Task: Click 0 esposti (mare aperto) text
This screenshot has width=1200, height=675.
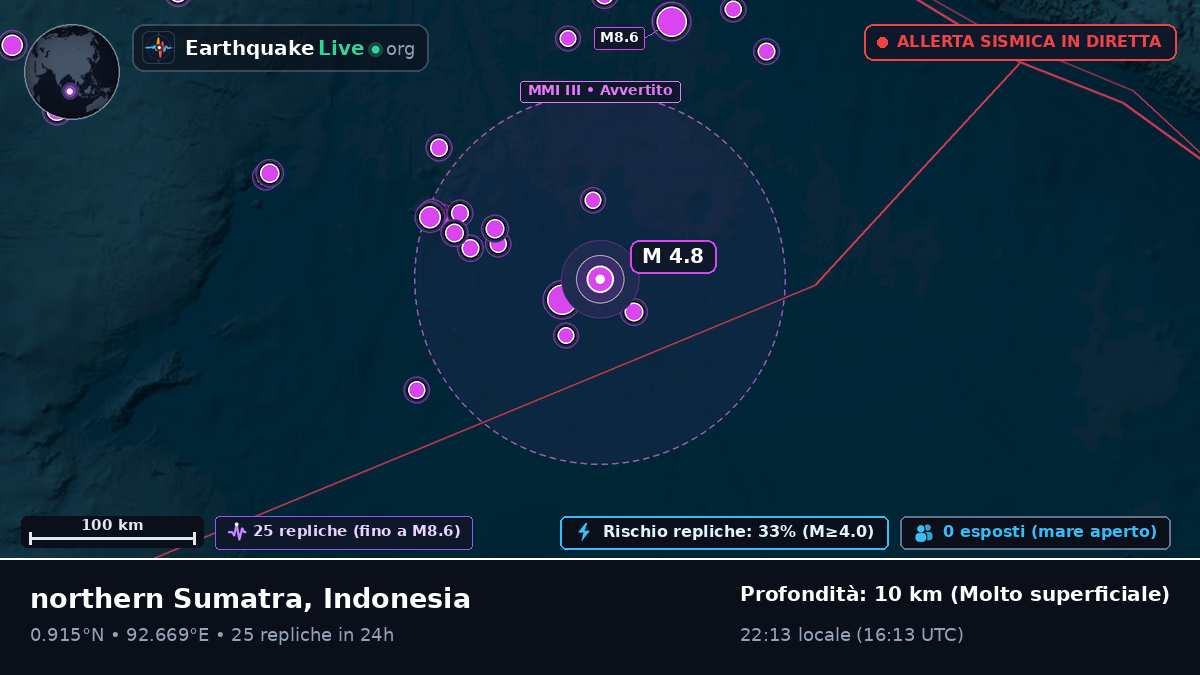Action: pyautogui.click(x=1049, y=532)
